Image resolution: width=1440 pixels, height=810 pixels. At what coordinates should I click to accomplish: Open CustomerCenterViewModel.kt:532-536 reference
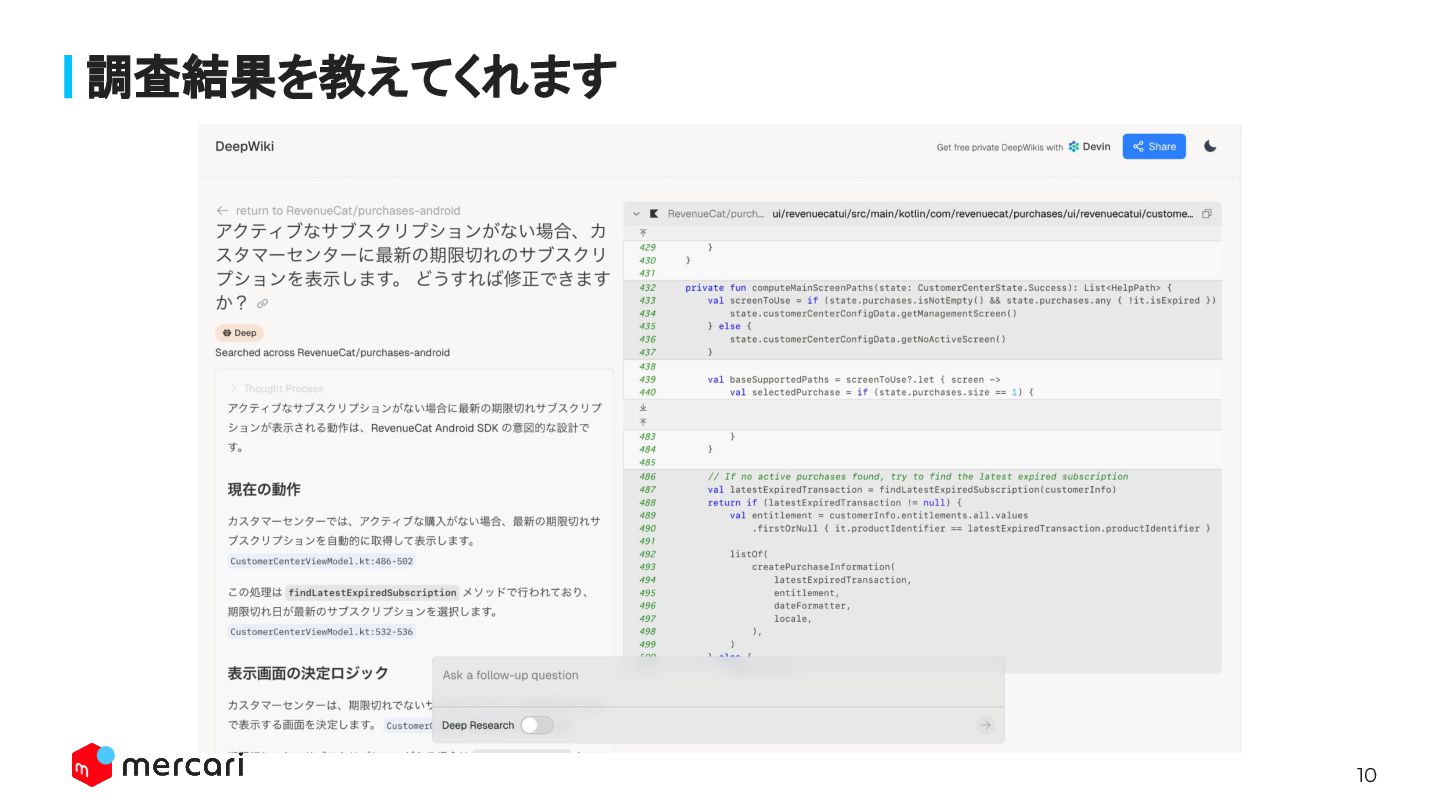pyautogui.click(x=321, y=632)
